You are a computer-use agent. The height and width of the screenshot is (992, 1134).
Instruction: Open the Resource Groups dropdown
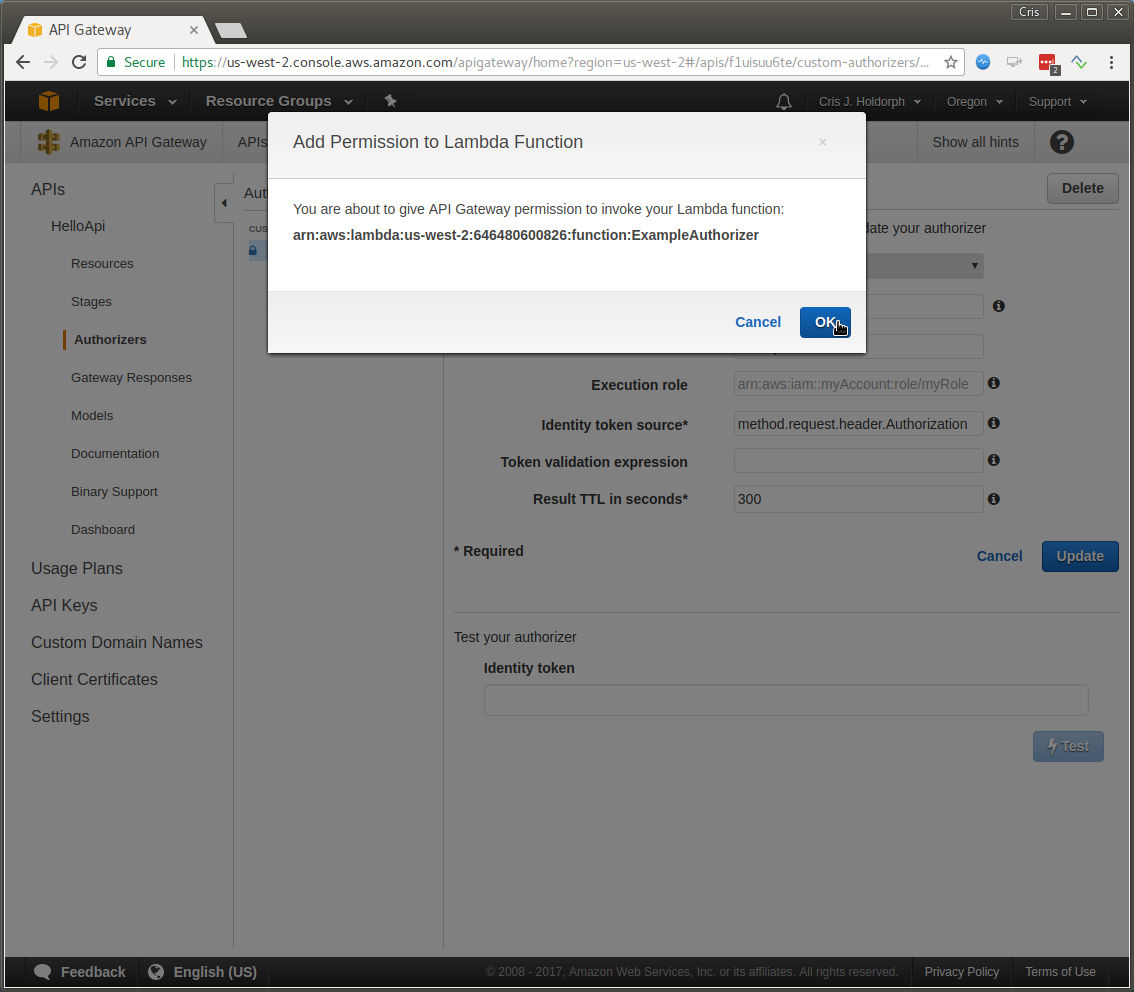point(279,101)
